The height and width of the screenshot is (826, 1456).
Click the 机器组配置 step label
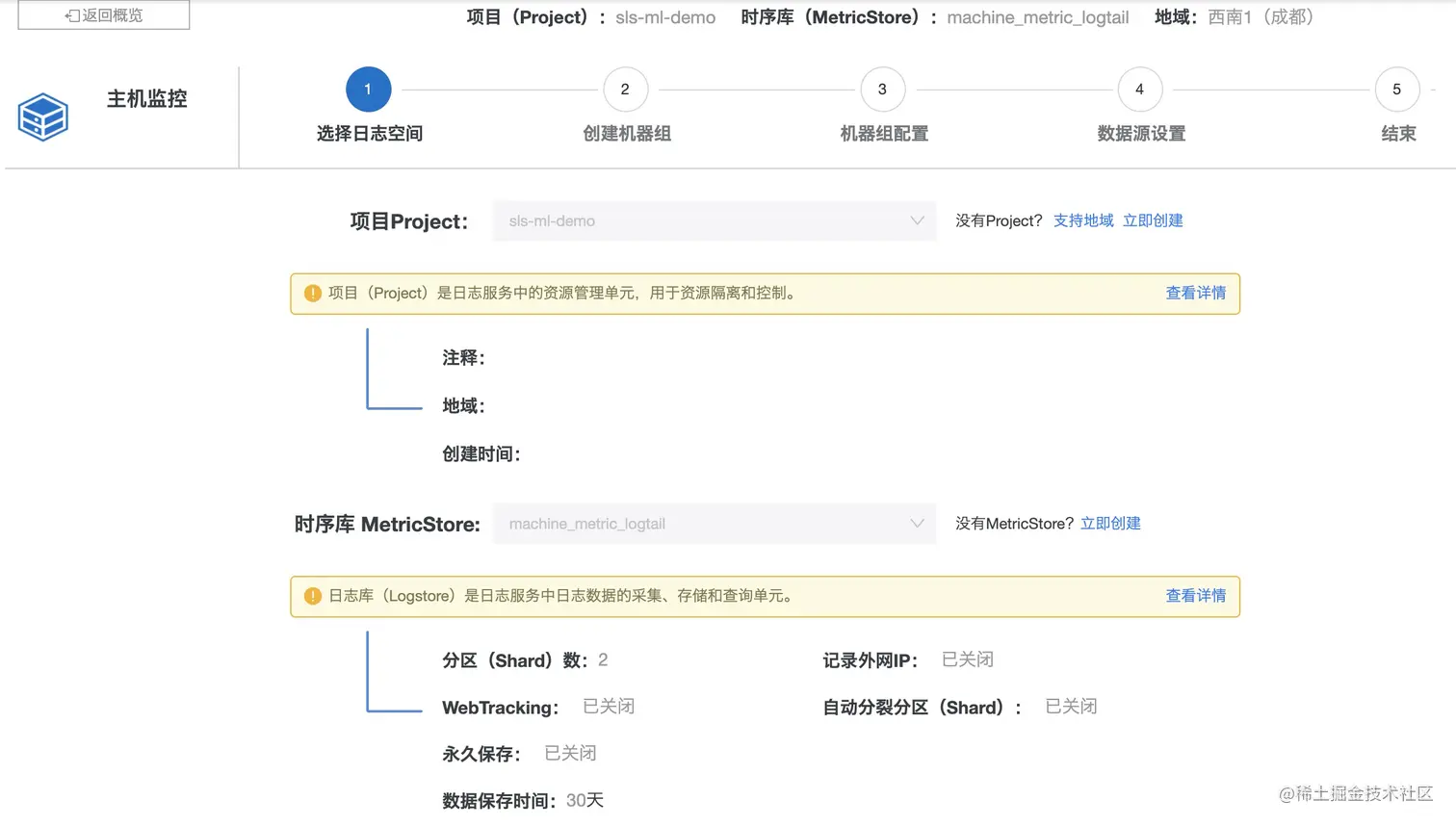pyautogui.click(x=884, y=134)
